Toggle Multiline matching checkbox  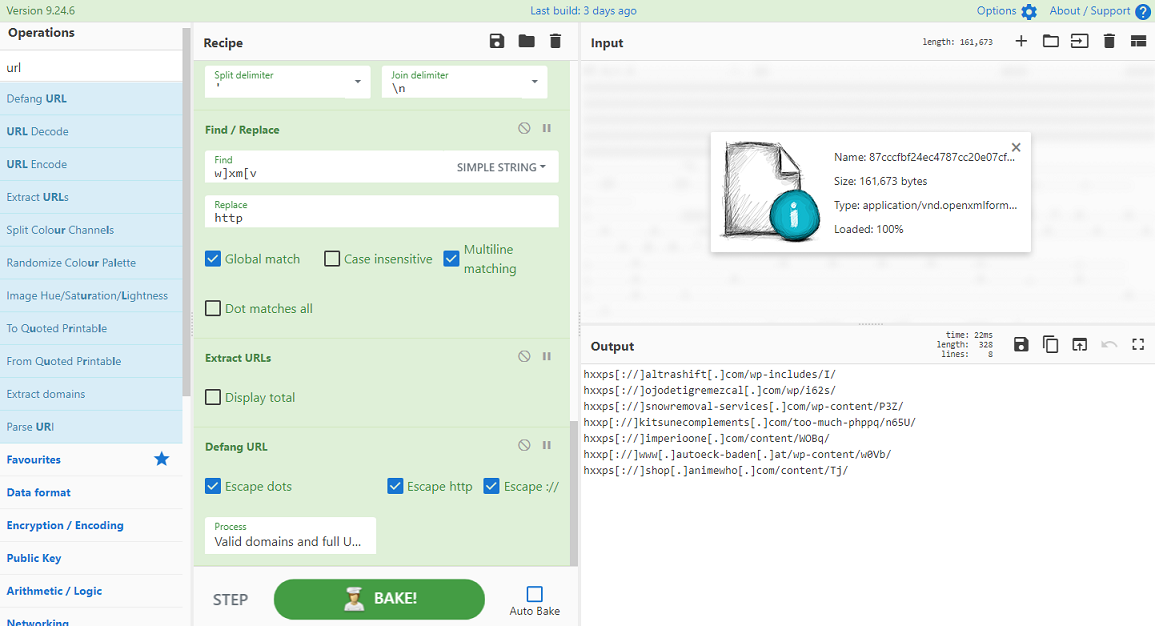[452, 259]
